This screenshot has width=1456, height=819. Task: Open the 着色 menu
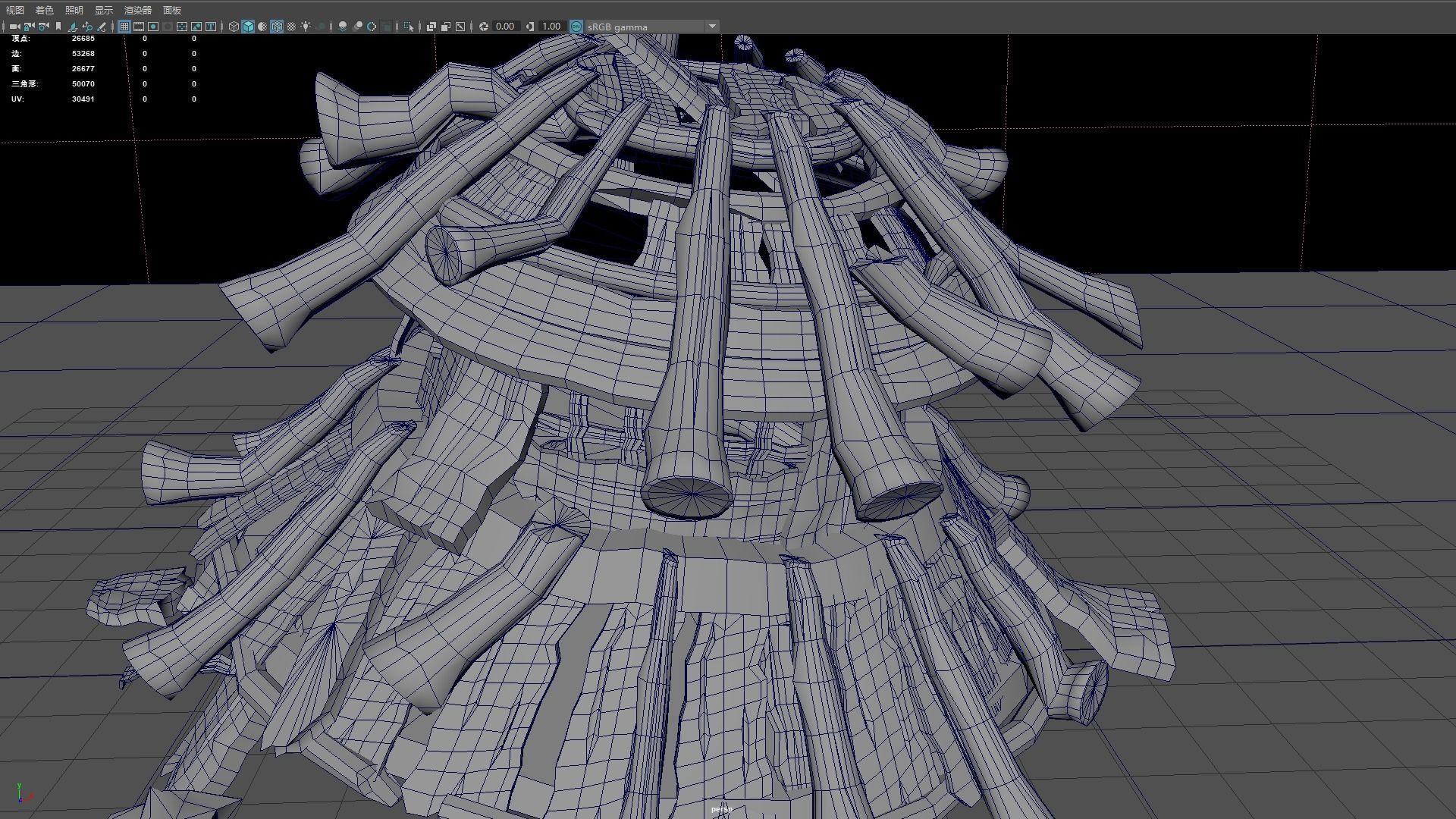[x=45, y=10]
